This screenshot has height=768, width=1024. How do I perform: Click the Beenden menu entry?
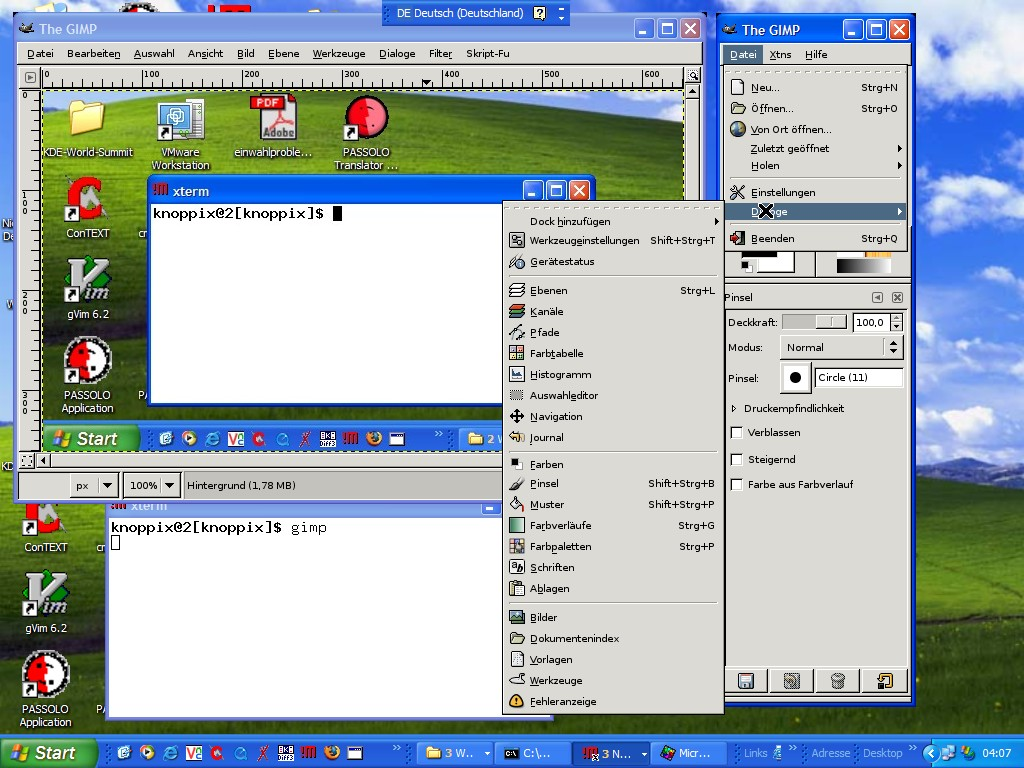point(772,239)
